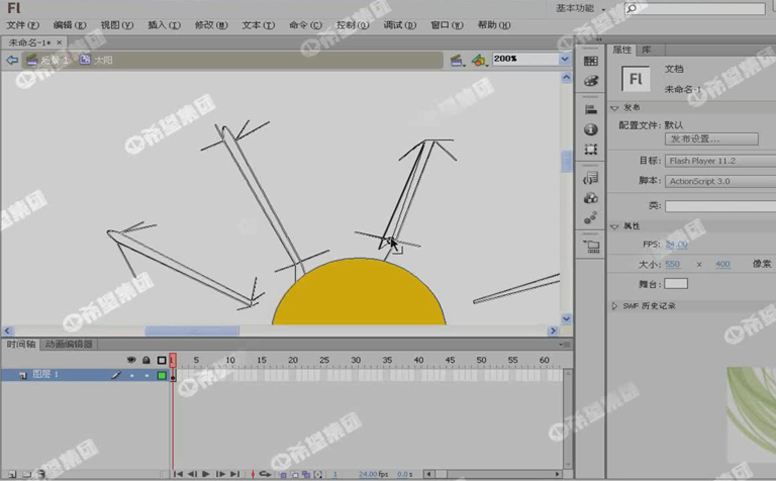Click the Edit Scene icon
Viewport: 776px width, 481px height.
pyautogui.click(x=456, y=60)
